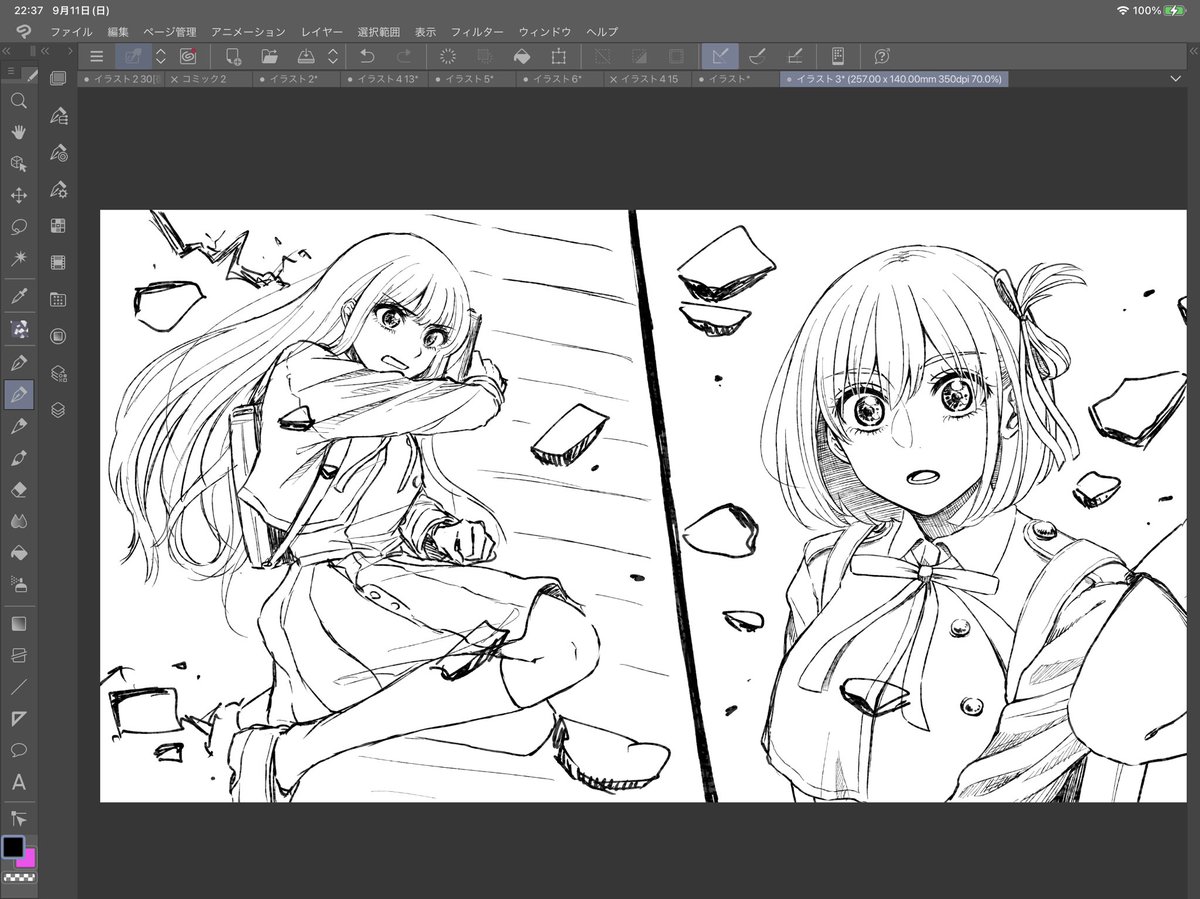Select the Balloon speech bubble tool
Image resolution: width=1200 pixels, height=899 pixels.
click(x=18, y=750)
